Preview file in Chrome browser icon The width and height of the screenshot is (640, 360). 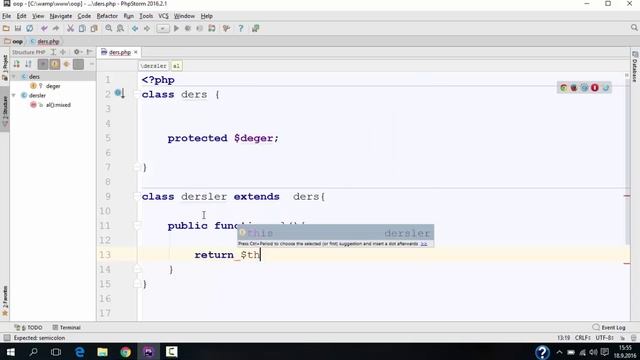pos(564,87)
